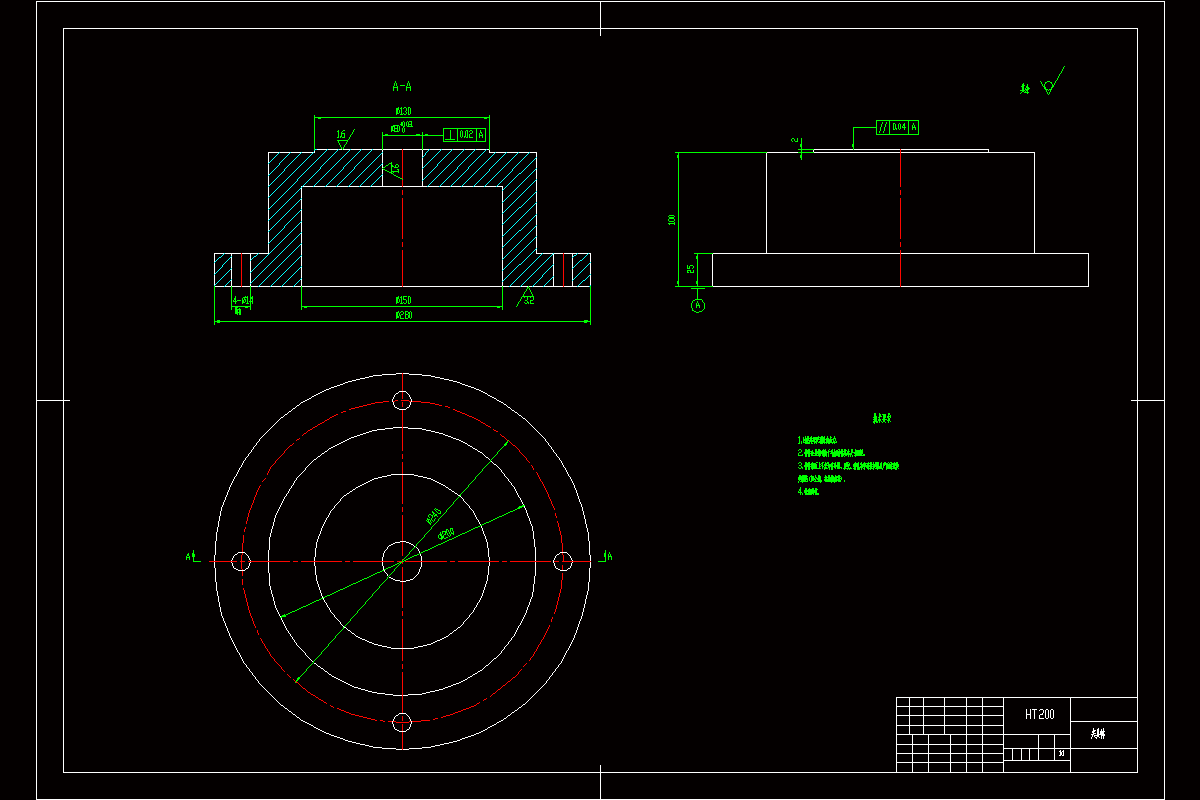Select the circled datum A symbol
1200x800 pixels.
(698, 305)
